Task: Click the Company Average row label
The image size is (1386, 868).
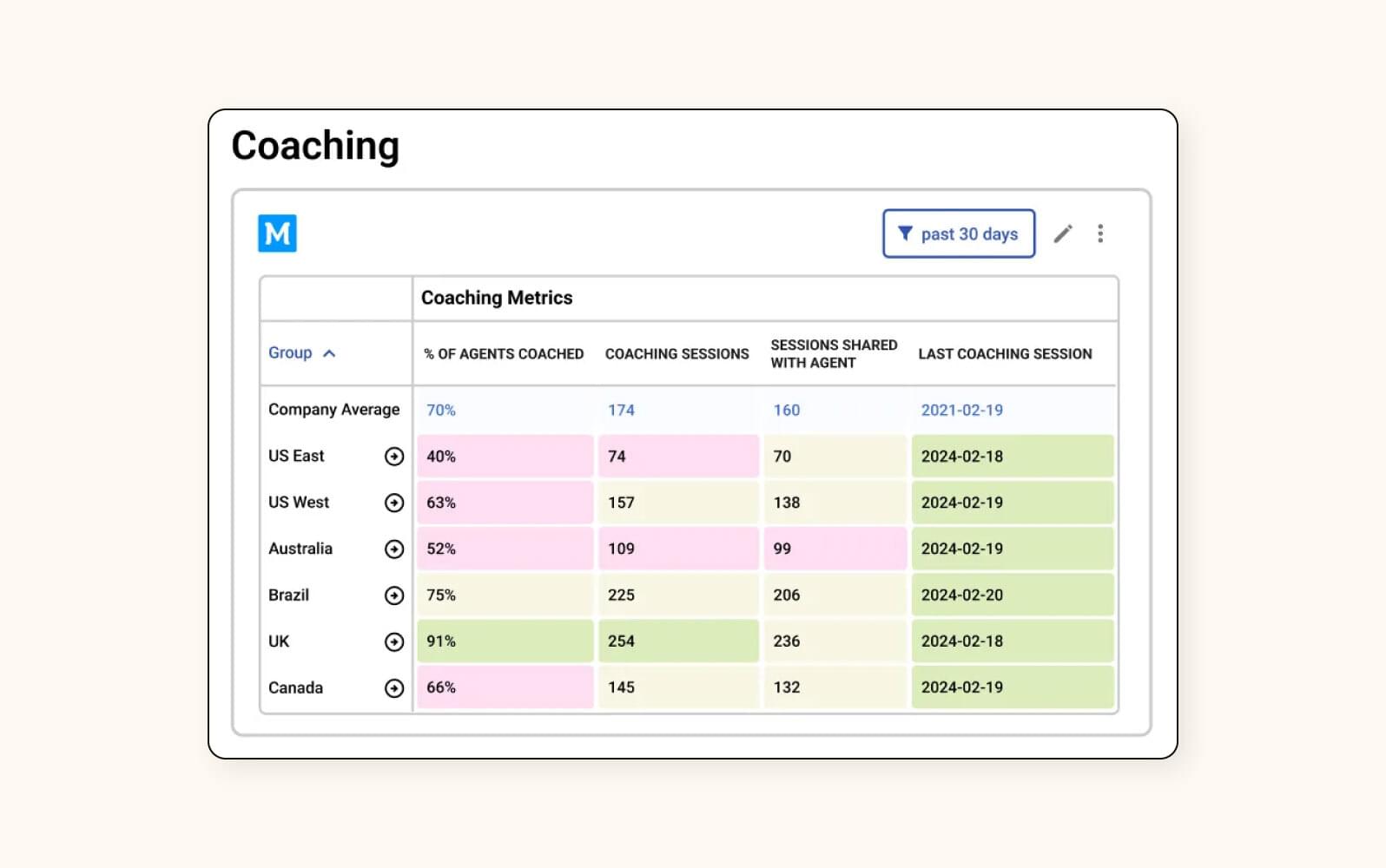Action: click(x=333, y=409)
